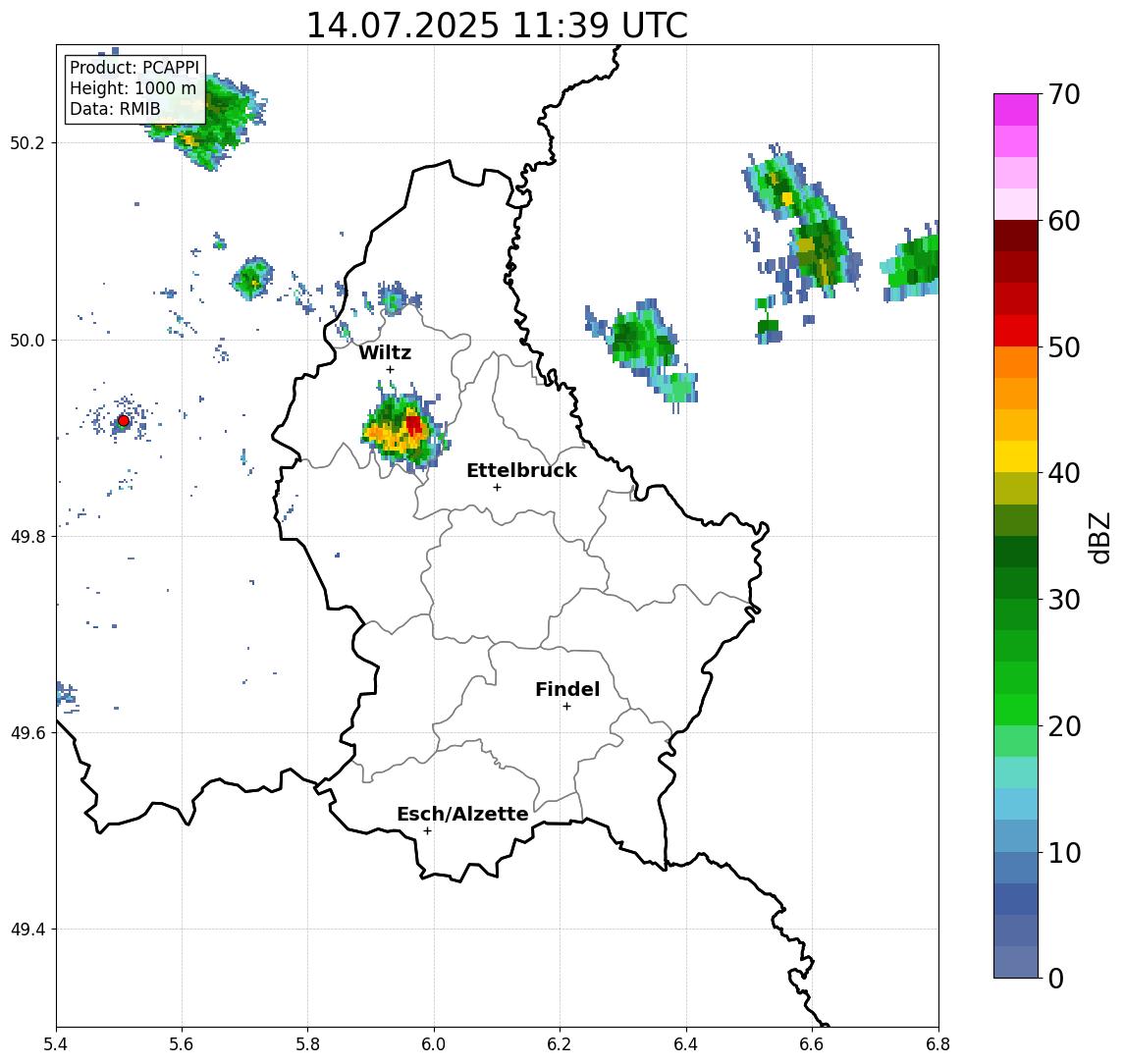This screenshot has width=1124, height=1064.
Task: Click the Product: PCAPPI label
Action: pyautogui.click(x=134, y=68)
